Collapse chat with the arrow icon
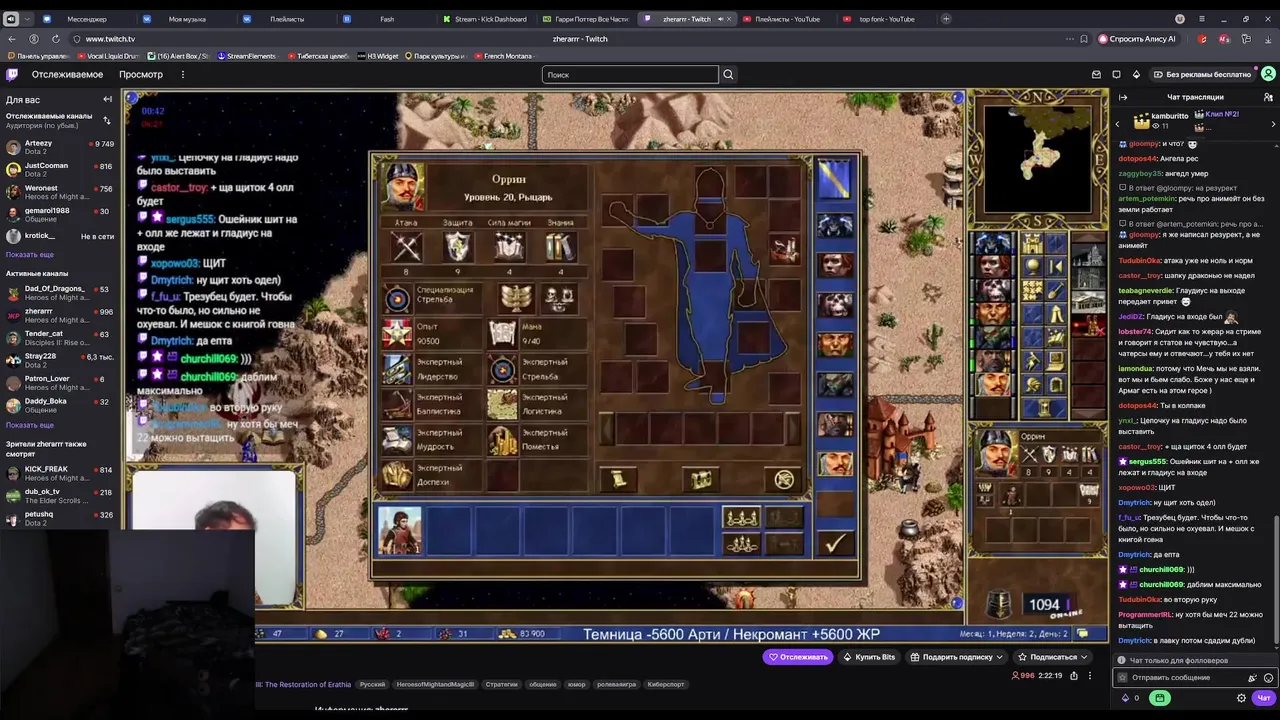This screenshot has width=1280, height=720. (x=1123, y=97)
